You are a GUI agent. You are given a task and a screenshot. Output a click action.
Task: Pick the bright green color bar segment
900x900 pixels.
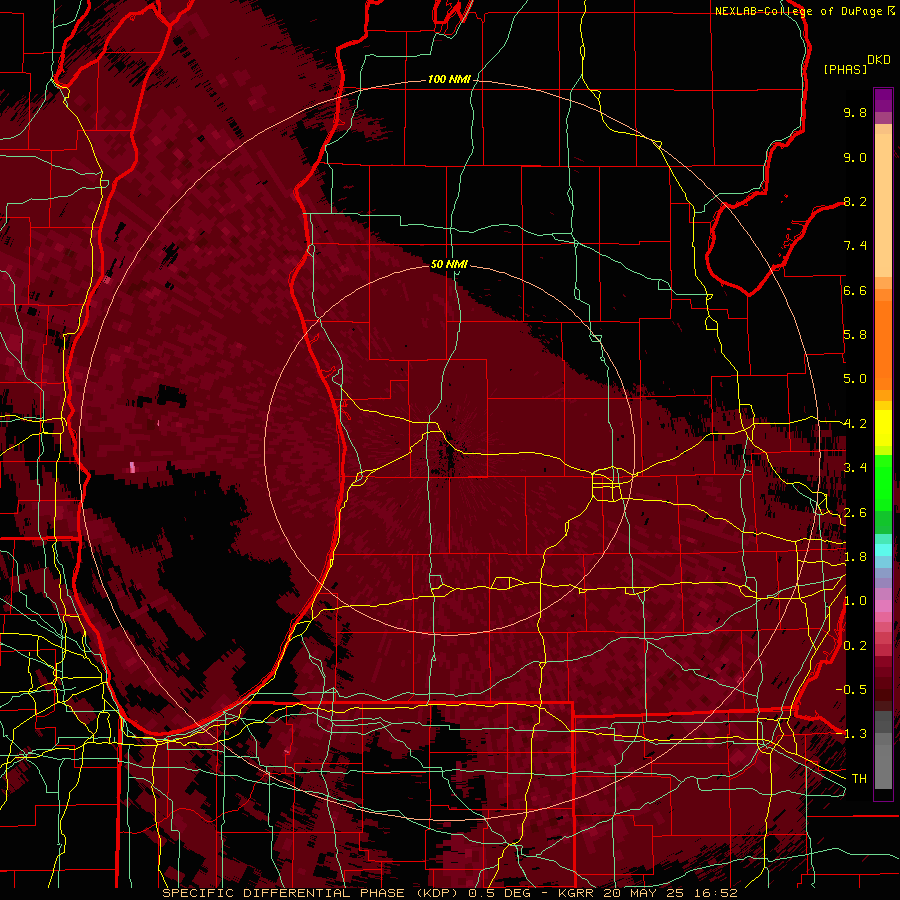tap(883, 481)
